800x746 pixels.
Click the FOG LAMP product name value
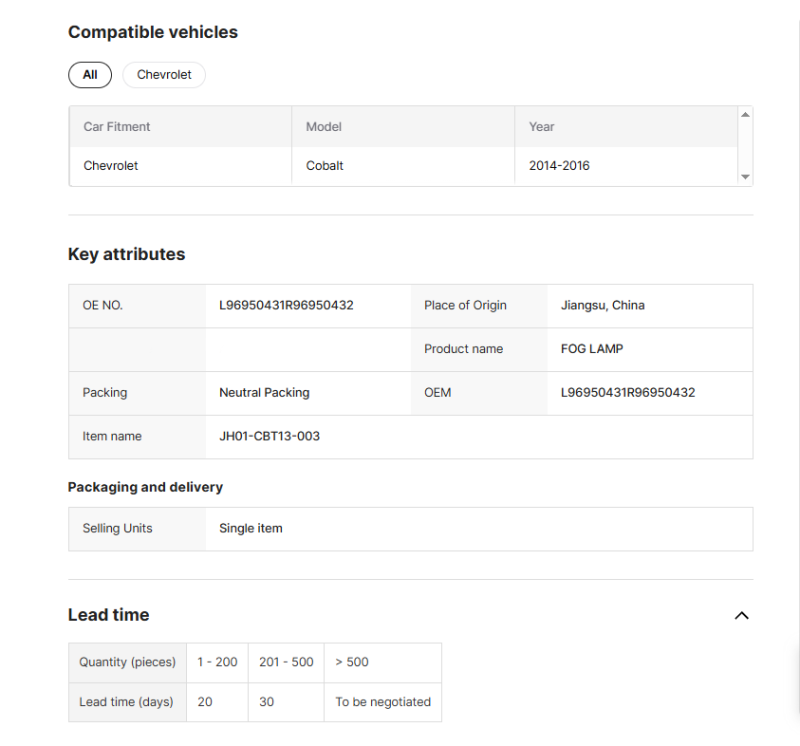pyautogui.click(x=592, y=349)
